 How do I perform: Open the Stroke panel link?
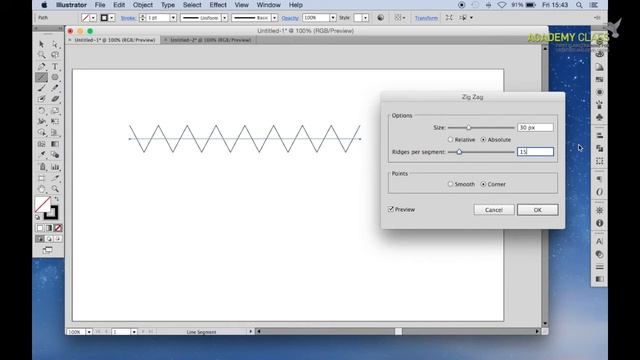(128, 18)
